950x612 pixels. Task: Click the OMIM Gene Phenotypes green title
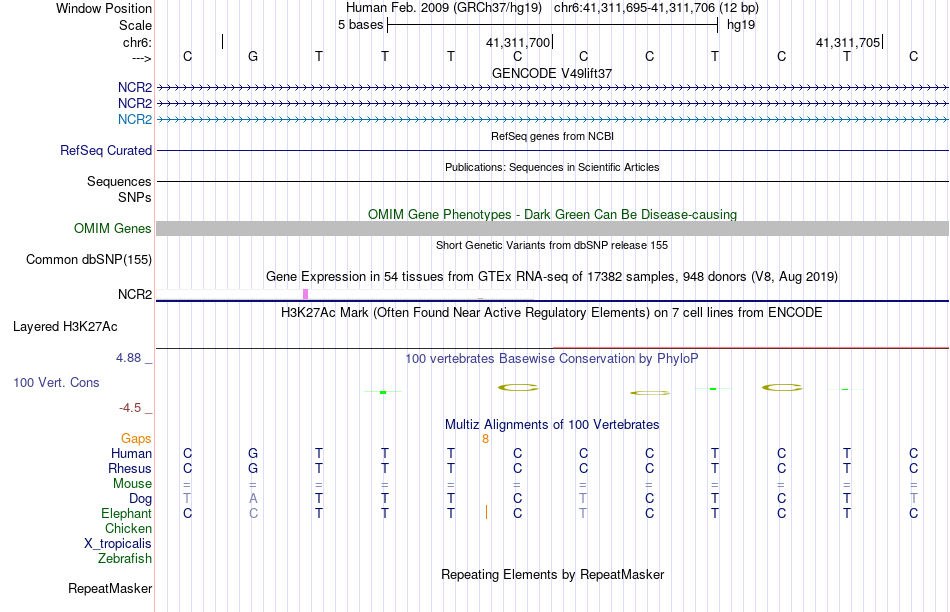(553, 215)
